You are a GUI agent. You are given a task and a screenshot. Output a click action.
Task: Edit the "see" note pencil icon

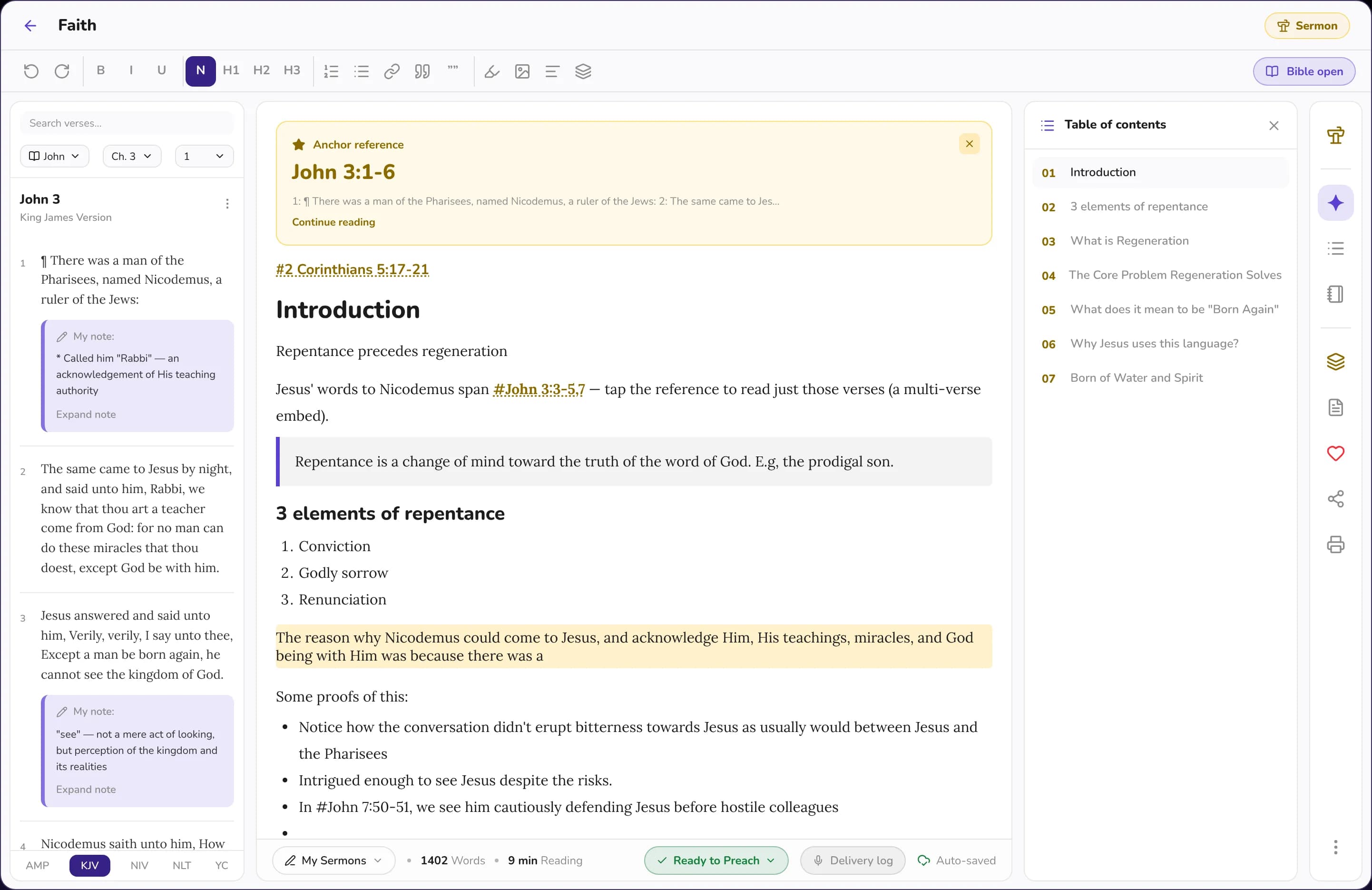[62, 712]
